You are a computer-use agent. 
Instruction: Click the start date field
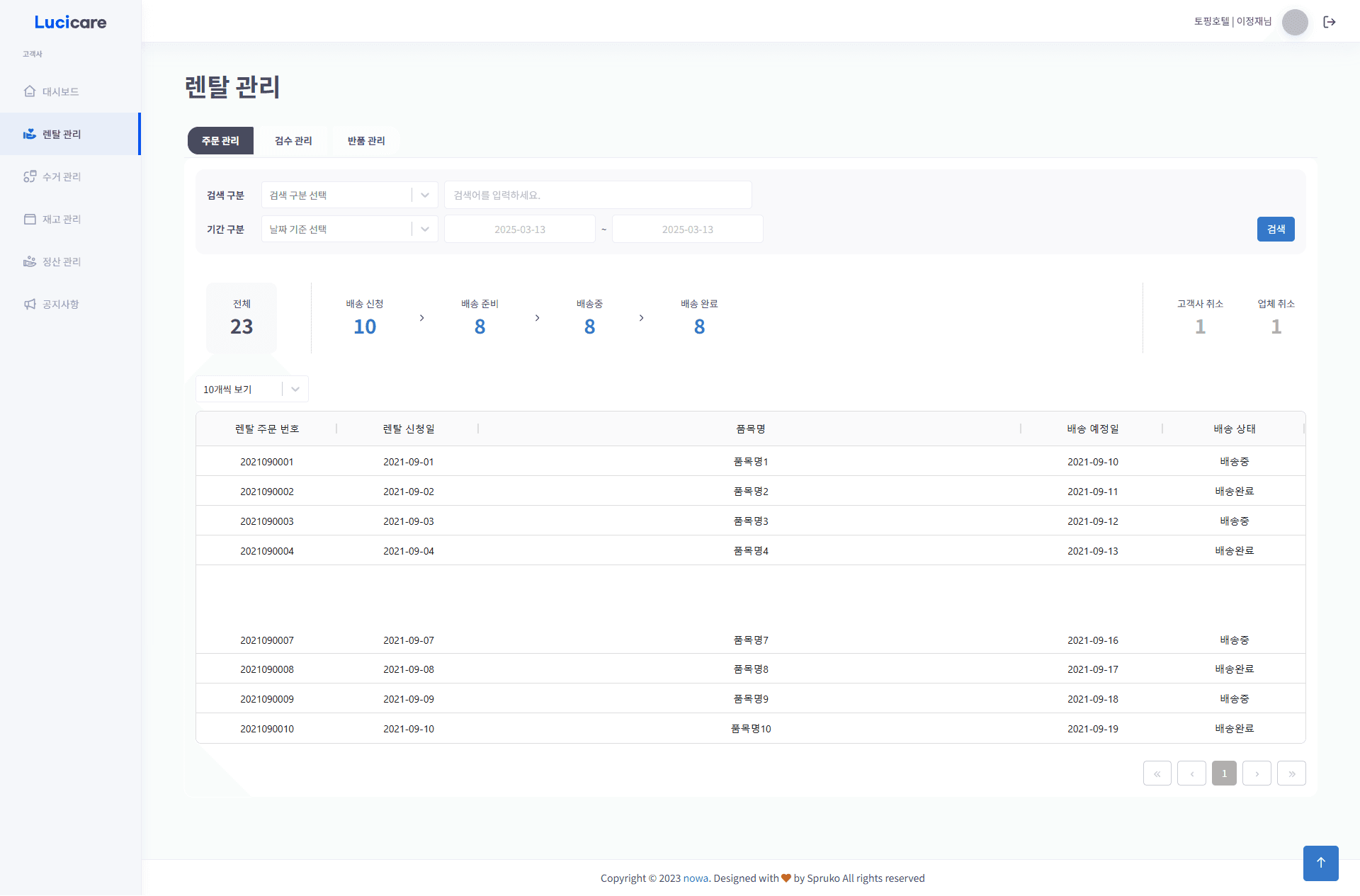point(519,229)
